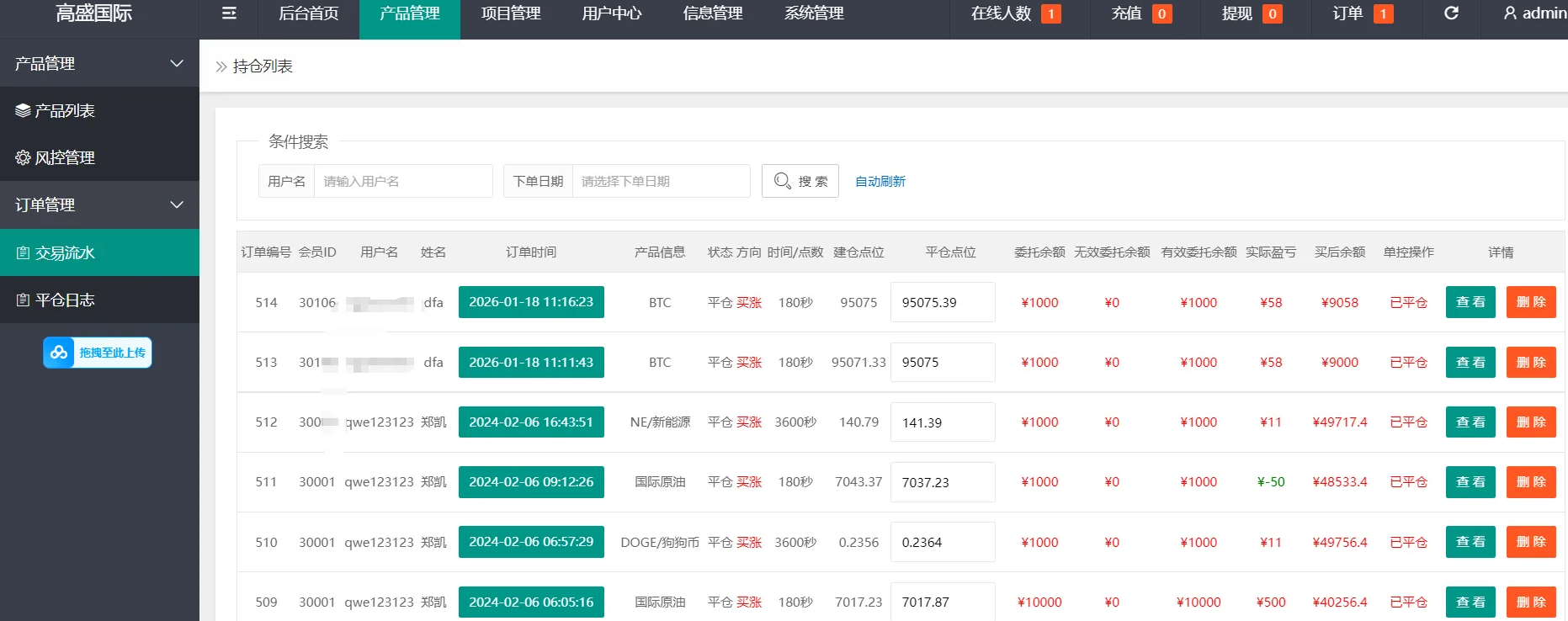Image resolution: width=1568 pixels, height=621 pixels.
Task: Go to 用户中心 top tab
Action: pos(612,13)
